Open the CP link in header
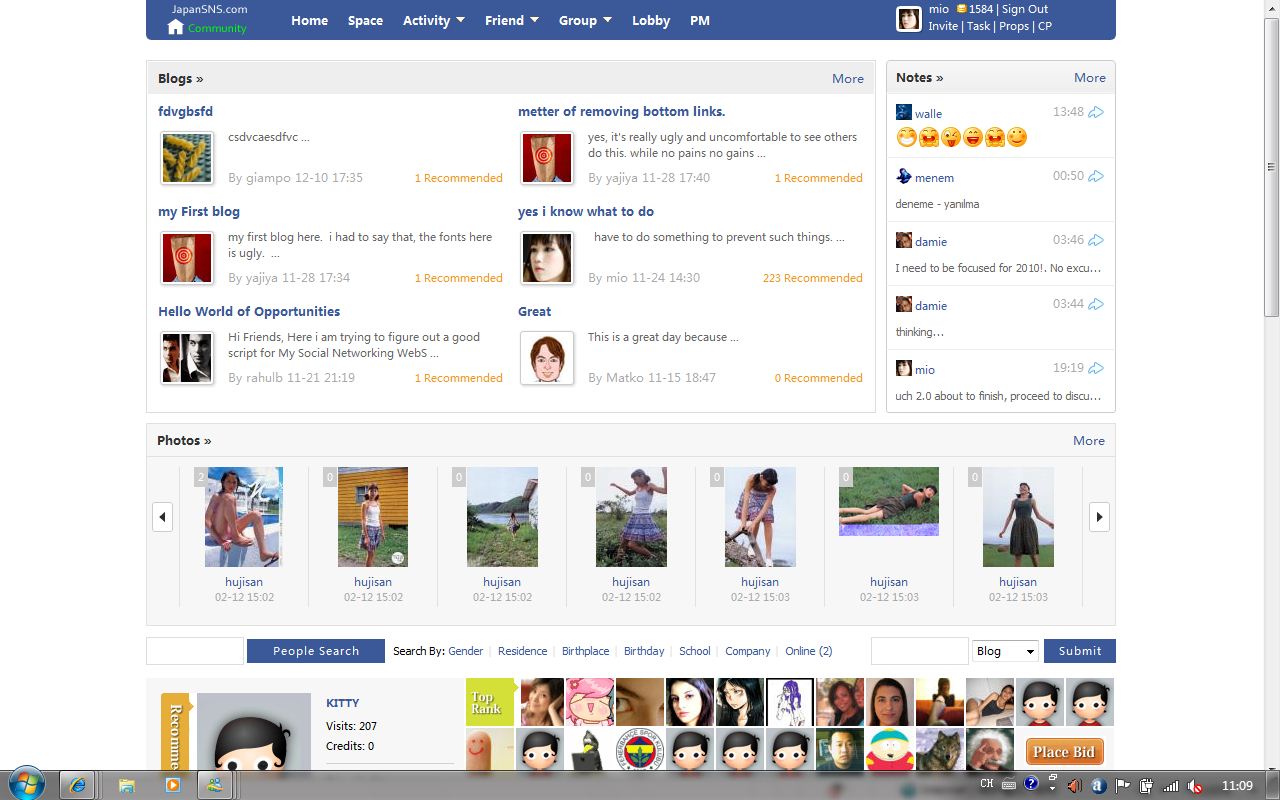The height and width of the screenshot is (800, 1280). pos(1045,26)
